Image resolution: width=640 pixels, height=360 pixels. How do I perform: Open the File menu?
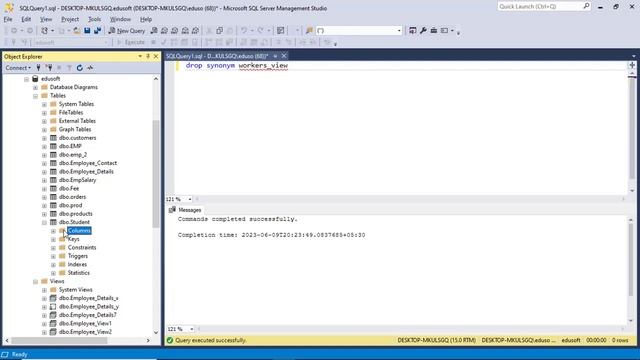click(x=8, y=19)
